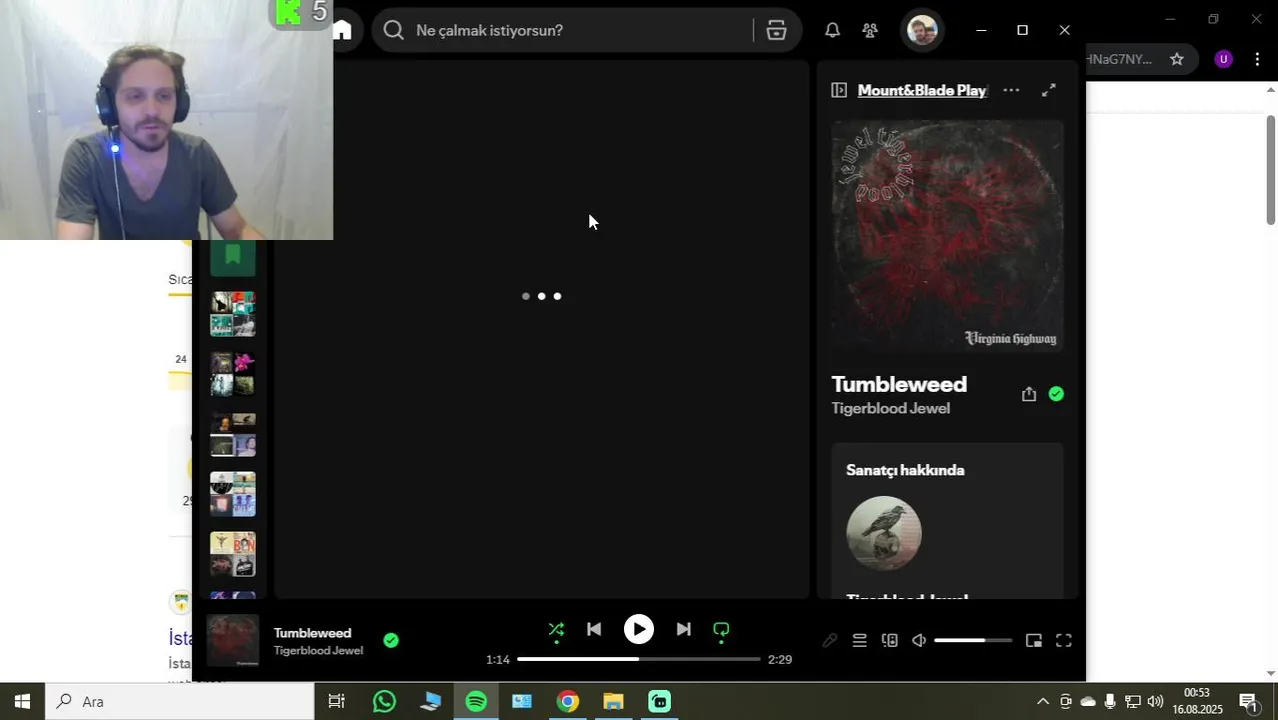Toggle repeat mode

coord(721,630)
